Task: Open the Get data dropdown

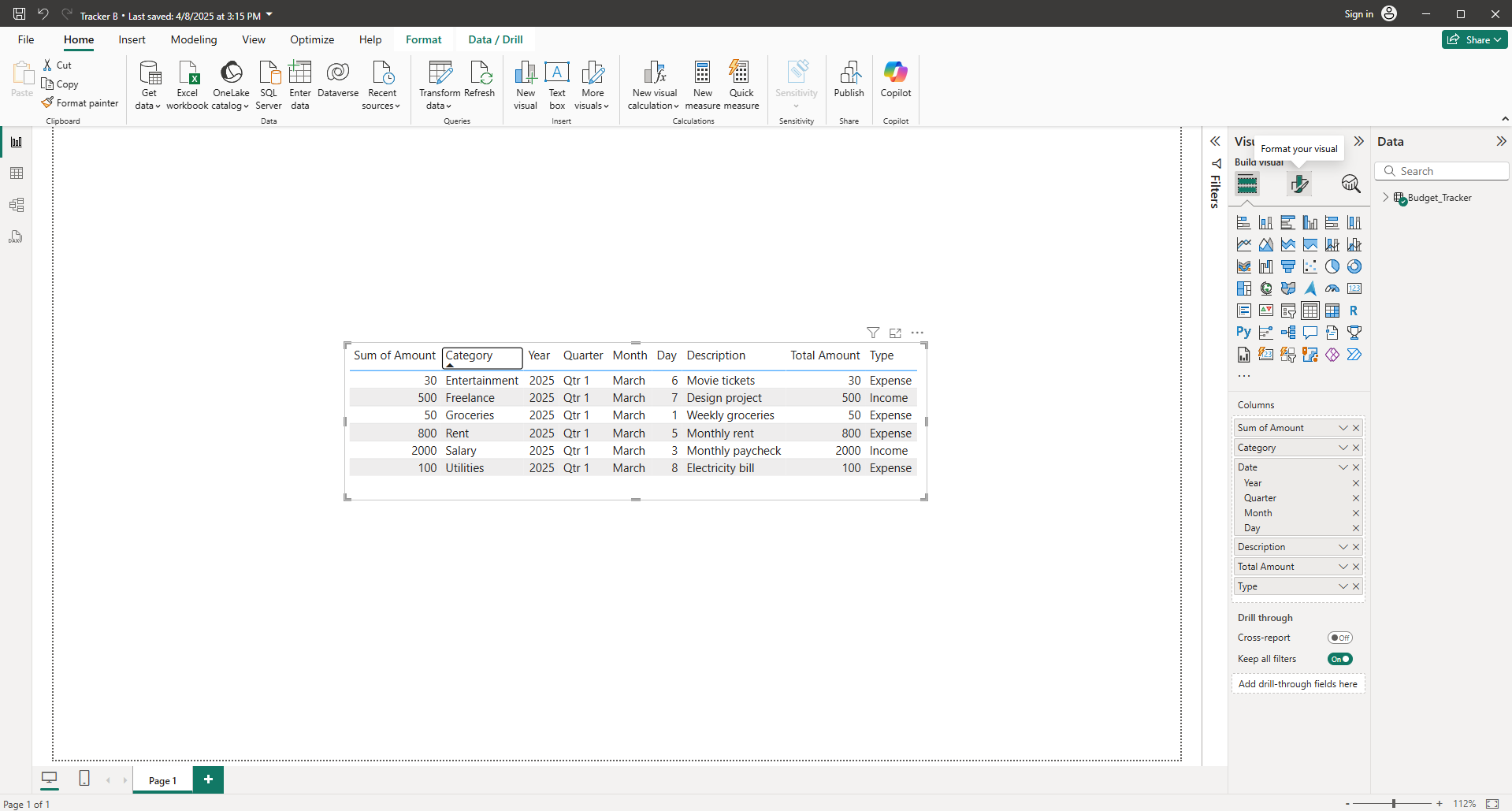Action: point(148,106)
